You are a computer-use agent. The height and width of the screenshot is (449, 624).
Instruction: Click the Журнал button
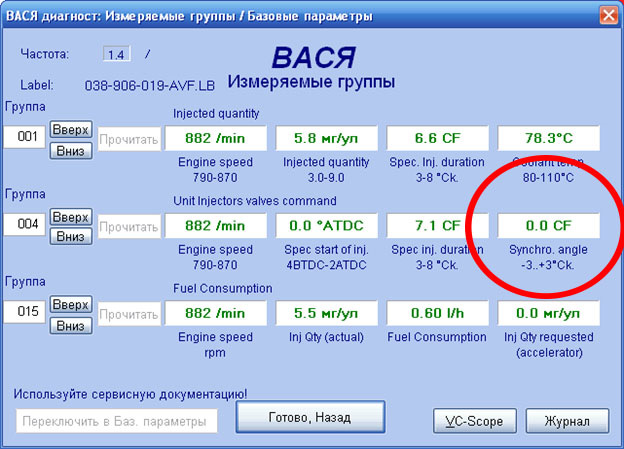pos(567,421)
